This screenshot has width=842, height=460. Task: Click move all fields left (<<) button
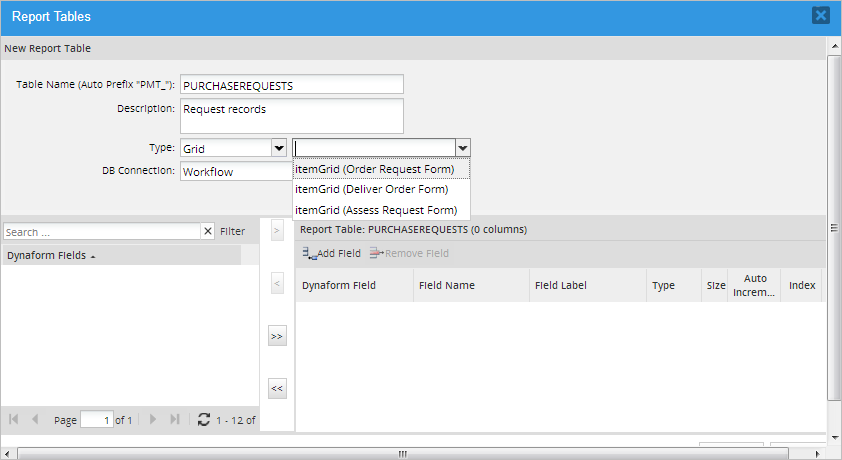[x=277, y=388]
